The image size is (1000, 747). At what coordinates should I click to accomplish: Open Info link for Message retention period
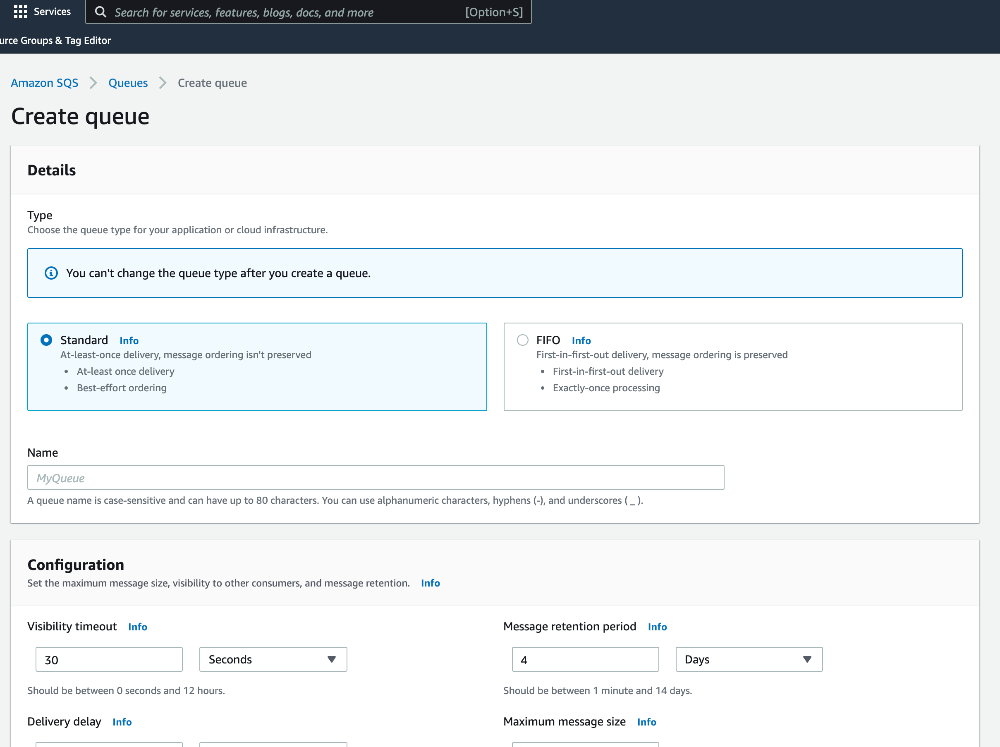click(x=657, y=627)
